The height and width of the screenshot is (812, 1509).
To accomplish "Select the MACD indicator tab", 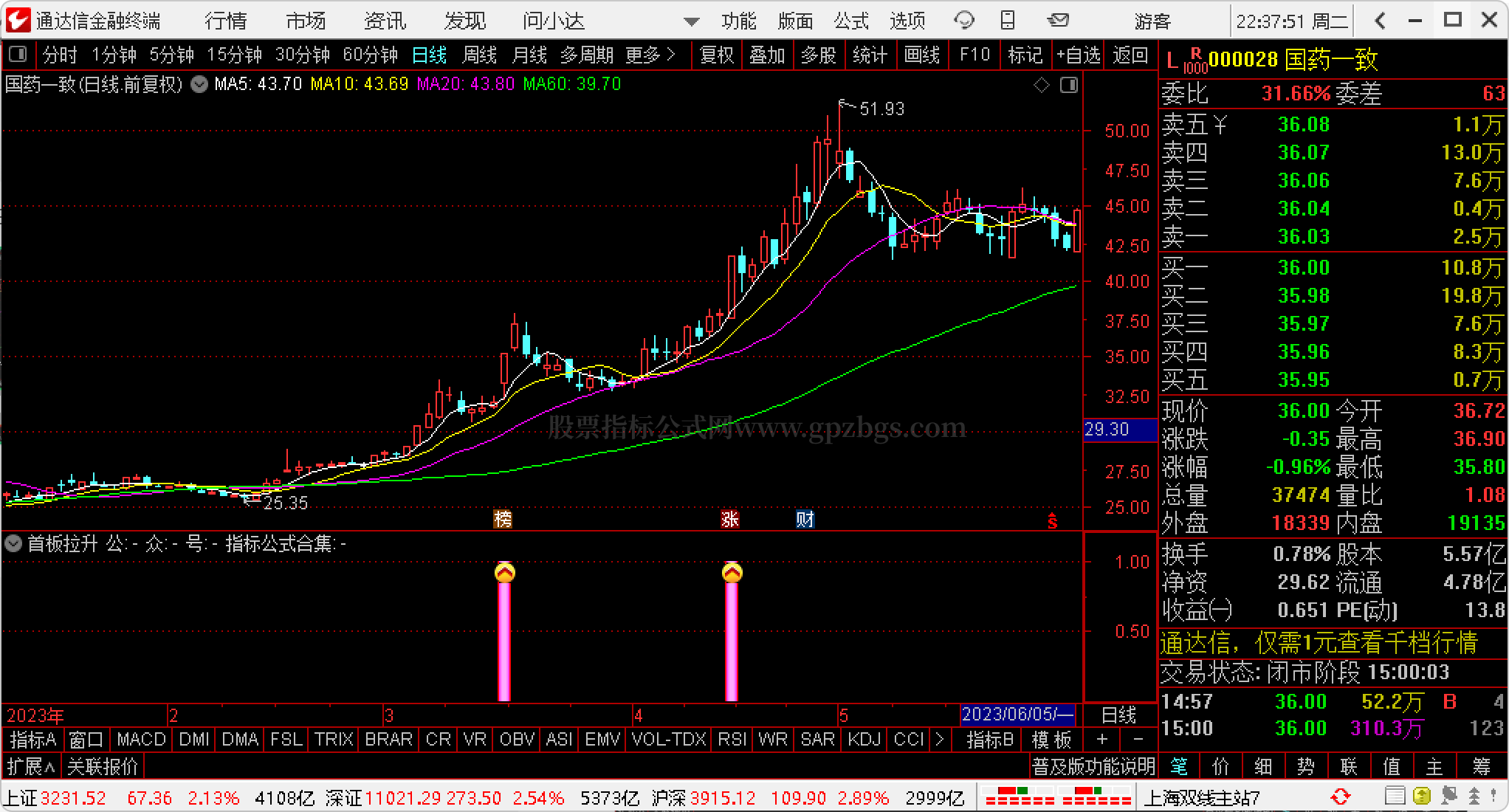I will click(141, 739).
